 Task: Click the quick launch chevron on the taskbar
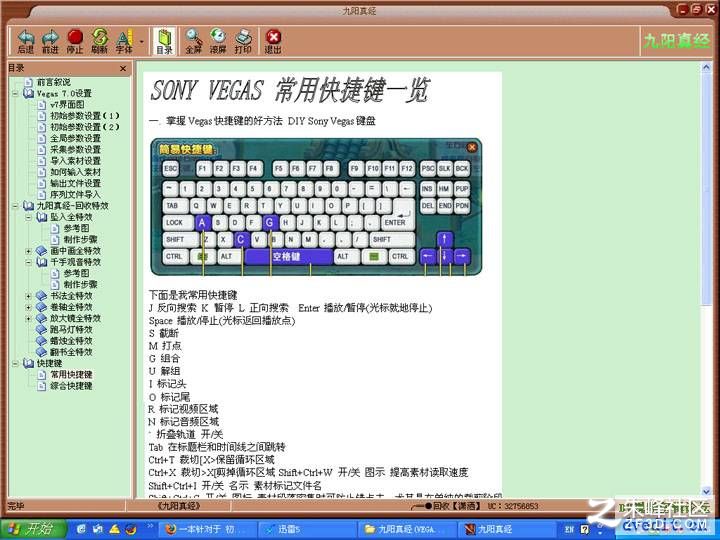click(x=150, y=526)
